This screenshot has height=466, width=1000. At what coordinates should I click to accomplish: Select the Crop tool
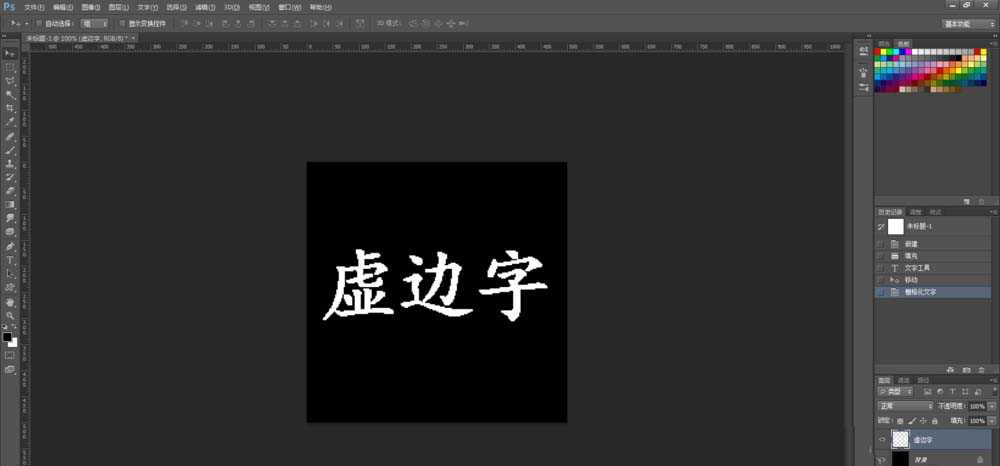tap(10, 108)
